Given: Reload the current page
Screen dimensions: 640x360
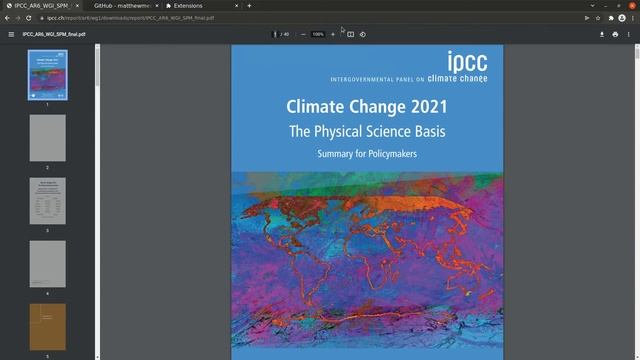Looking at the screenshot, I should click(x=29, y=18).
